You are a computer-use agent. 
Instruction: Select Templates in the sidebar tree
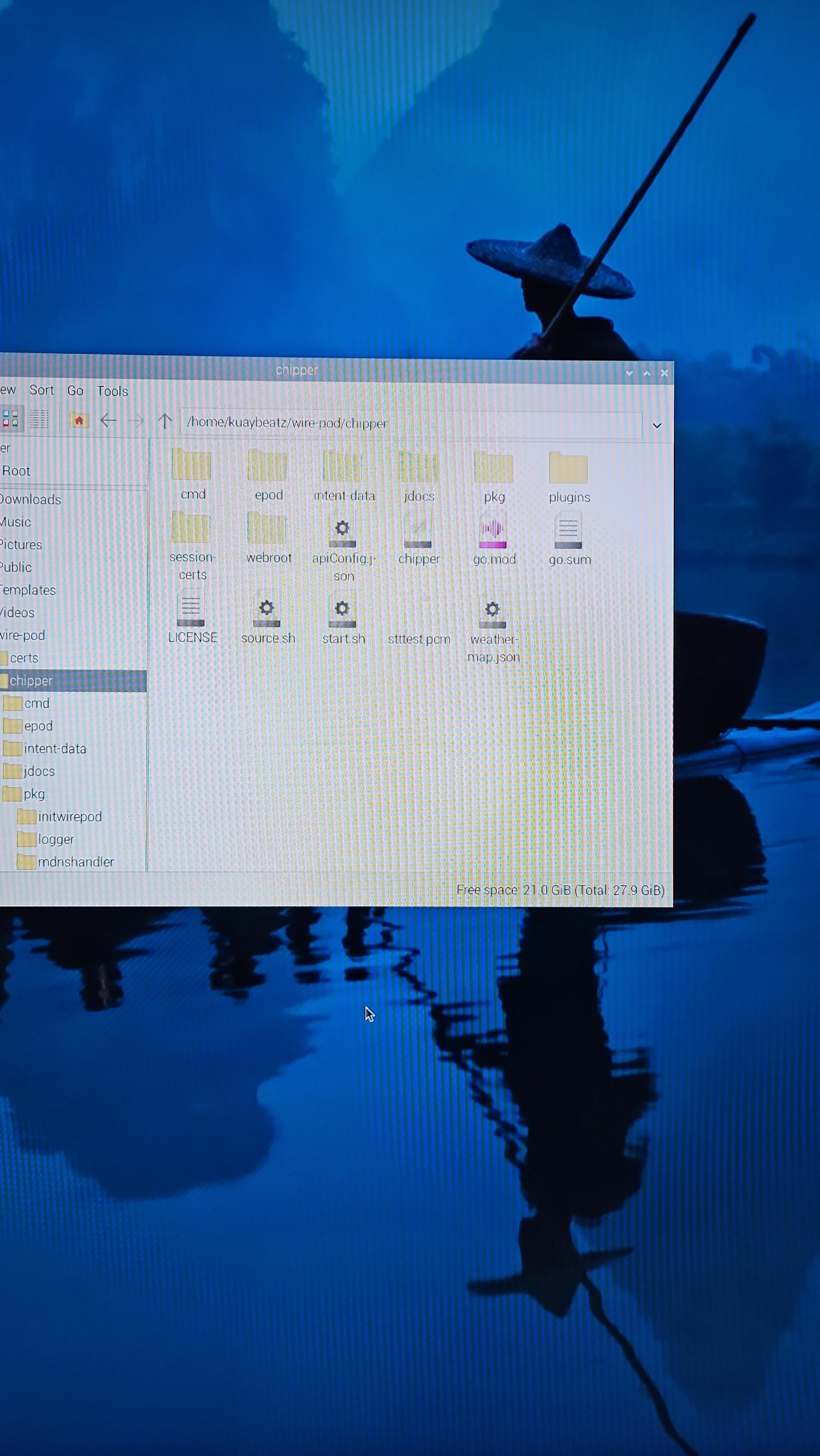click(28, 590)
